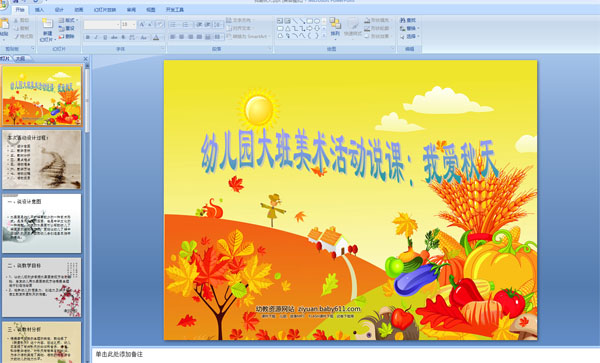The image size is (600, 363).
Task: Click the increase font size icon
Action: click(x=142, y=24)
